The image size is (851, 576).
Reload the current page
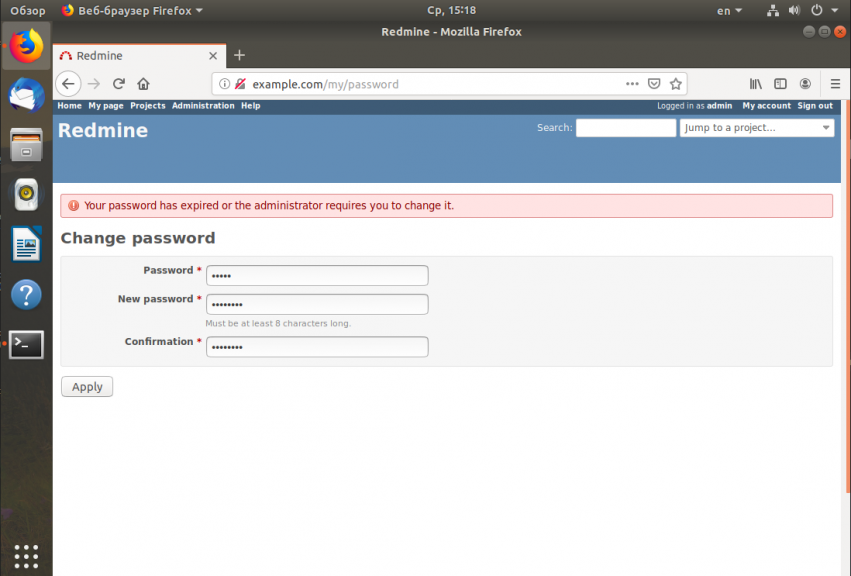[x=119, y=84]
